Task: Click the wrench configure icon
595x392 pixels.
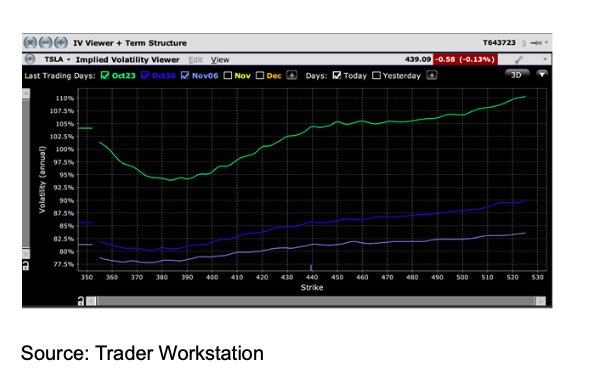Action: pyautogui.click(x=519, y=60)
